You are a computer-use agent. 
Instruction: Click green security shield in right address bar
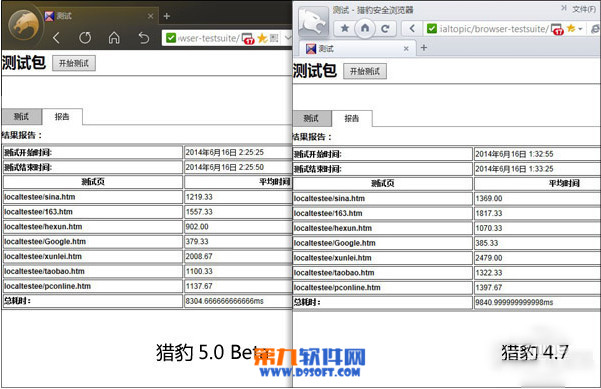pyautogui.click(x=432, y=28)
